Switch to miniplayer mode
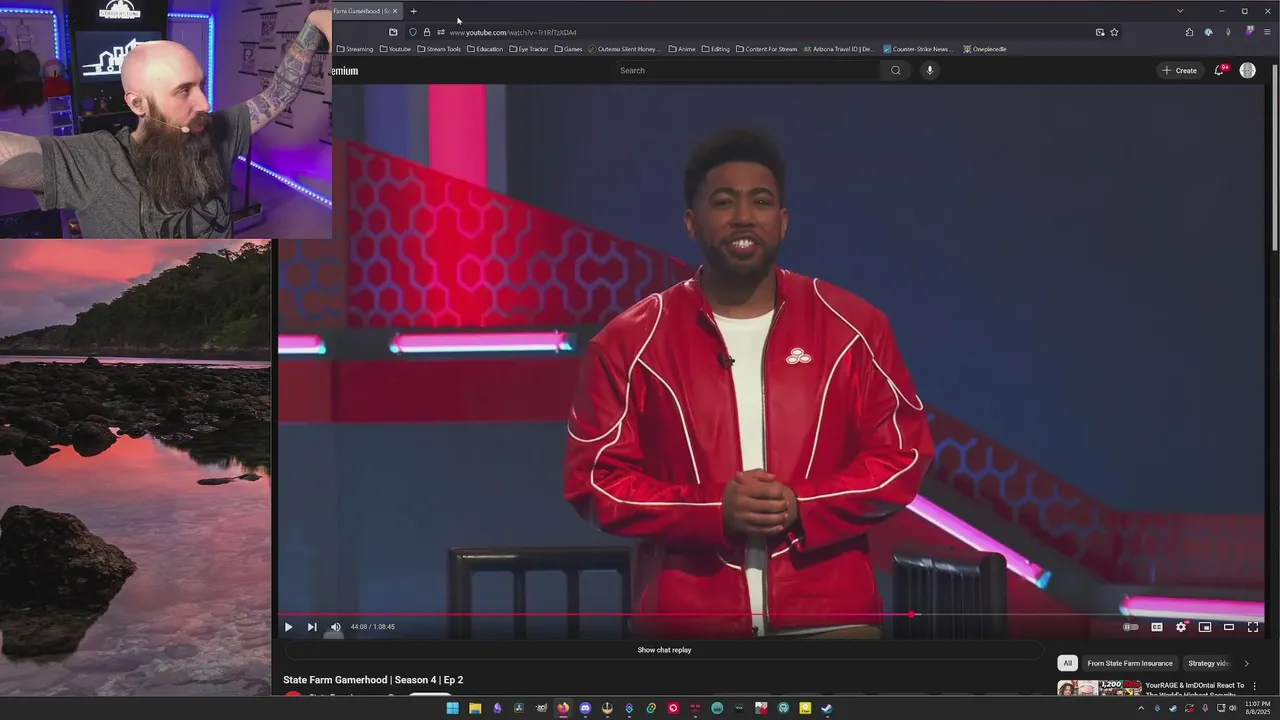This screenshot has height=720, width=1280. point(1205,627)
